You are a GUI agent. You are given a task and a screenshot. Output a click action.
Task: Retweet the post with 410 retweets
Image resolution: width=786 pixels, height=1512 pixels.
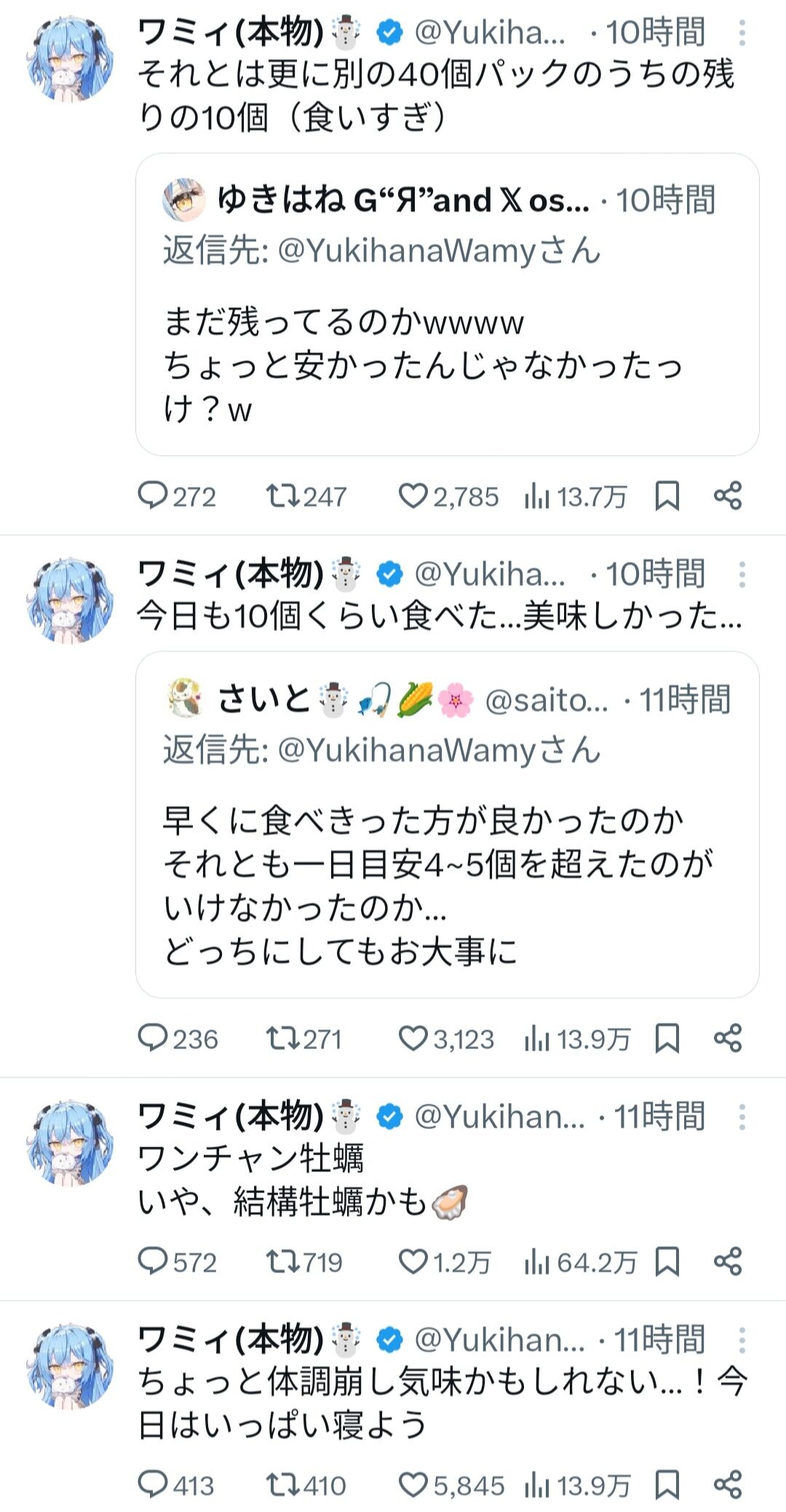point(306,1486)
